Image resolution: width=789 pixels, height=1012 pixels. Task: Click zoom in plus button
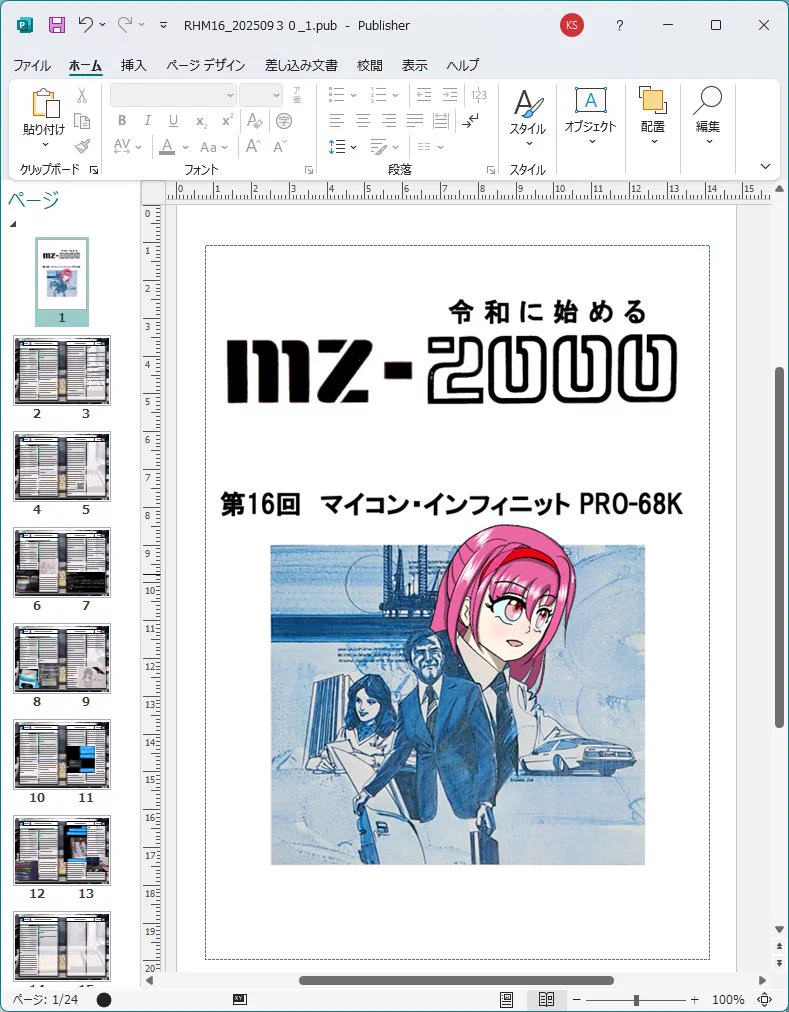pos(694,1000)
